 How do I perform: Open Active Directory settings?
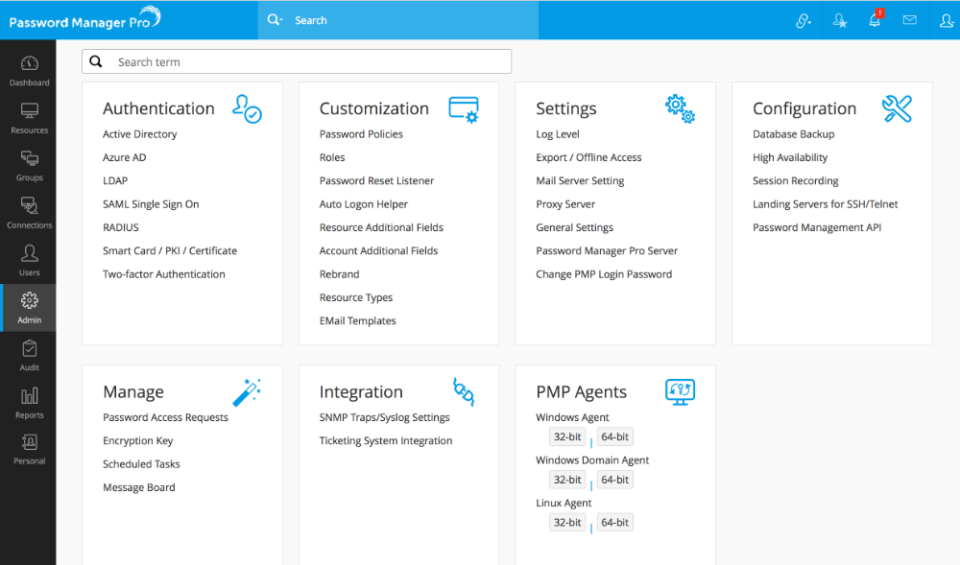pyautogui.click(x=140, y=134)
